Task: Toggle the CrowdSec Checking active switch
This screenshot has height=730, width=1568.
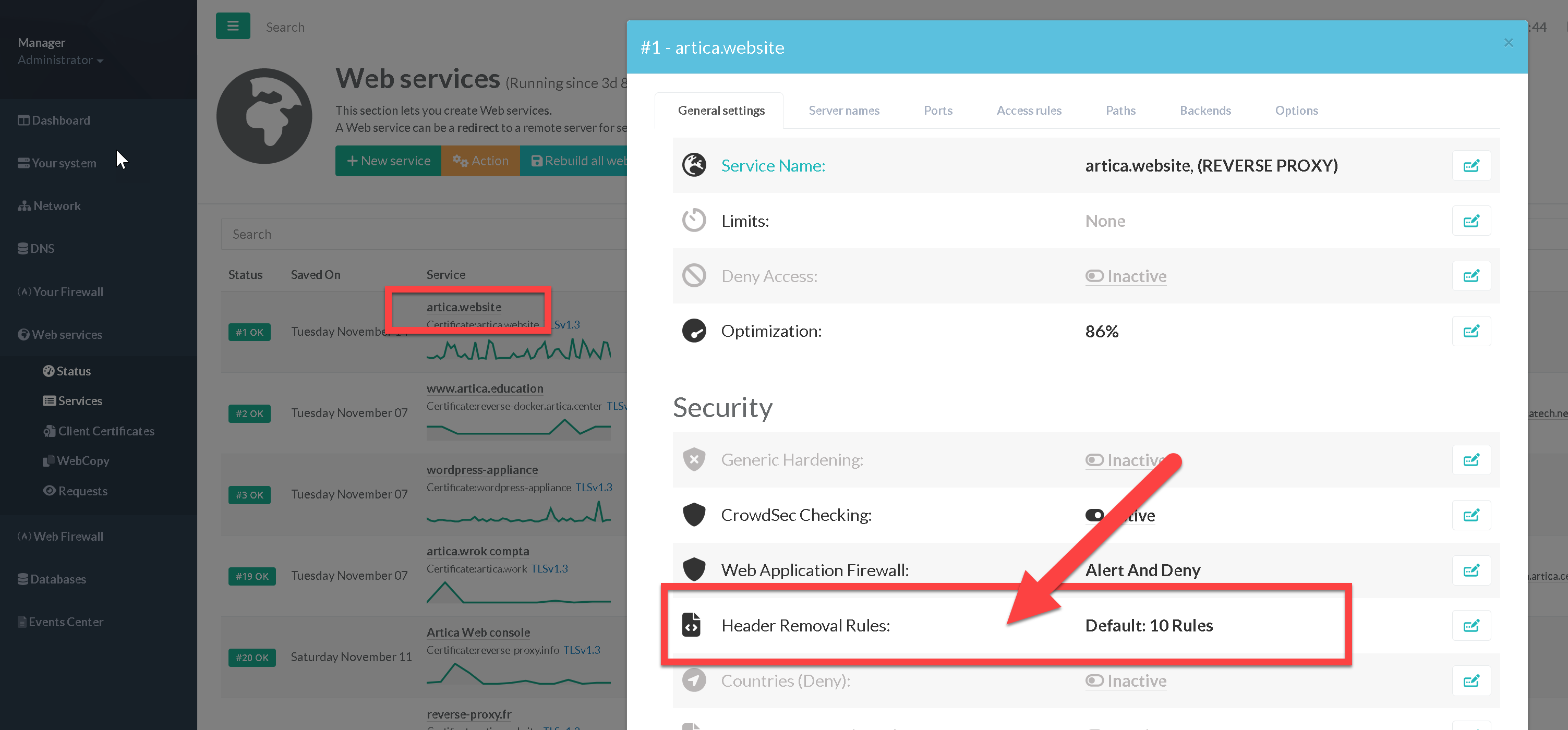Action: tap(1094, 515)
